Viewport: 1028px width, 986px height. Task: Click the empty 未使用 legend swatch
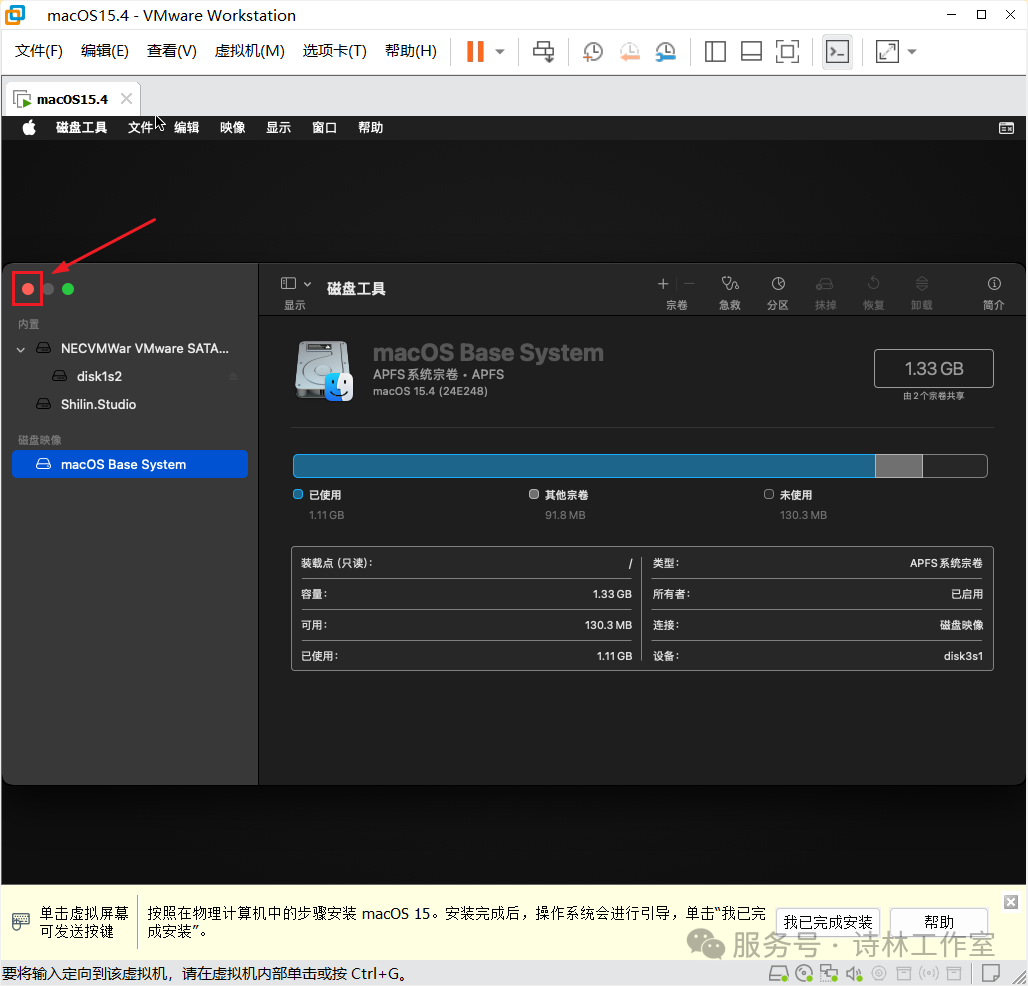click(x=768, y=494)
